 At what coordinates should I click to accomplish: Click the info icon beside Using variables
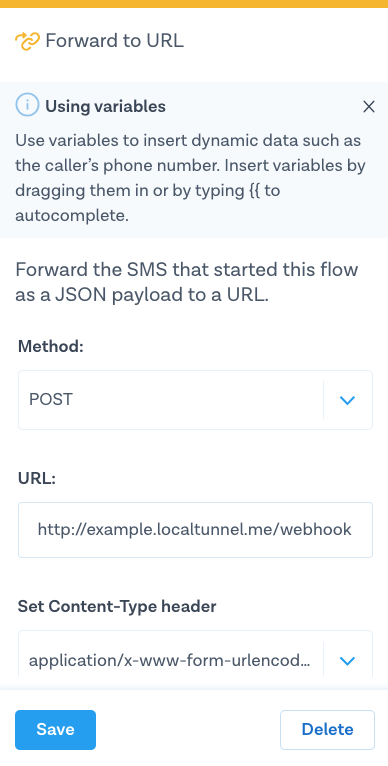[x=27, y=105]
